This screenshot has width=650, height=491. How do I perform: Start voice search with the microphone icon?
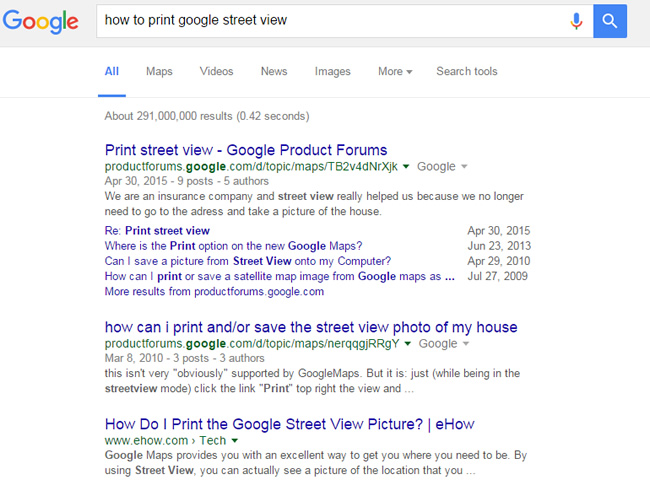pyautogui.click(x=576, y=21)
